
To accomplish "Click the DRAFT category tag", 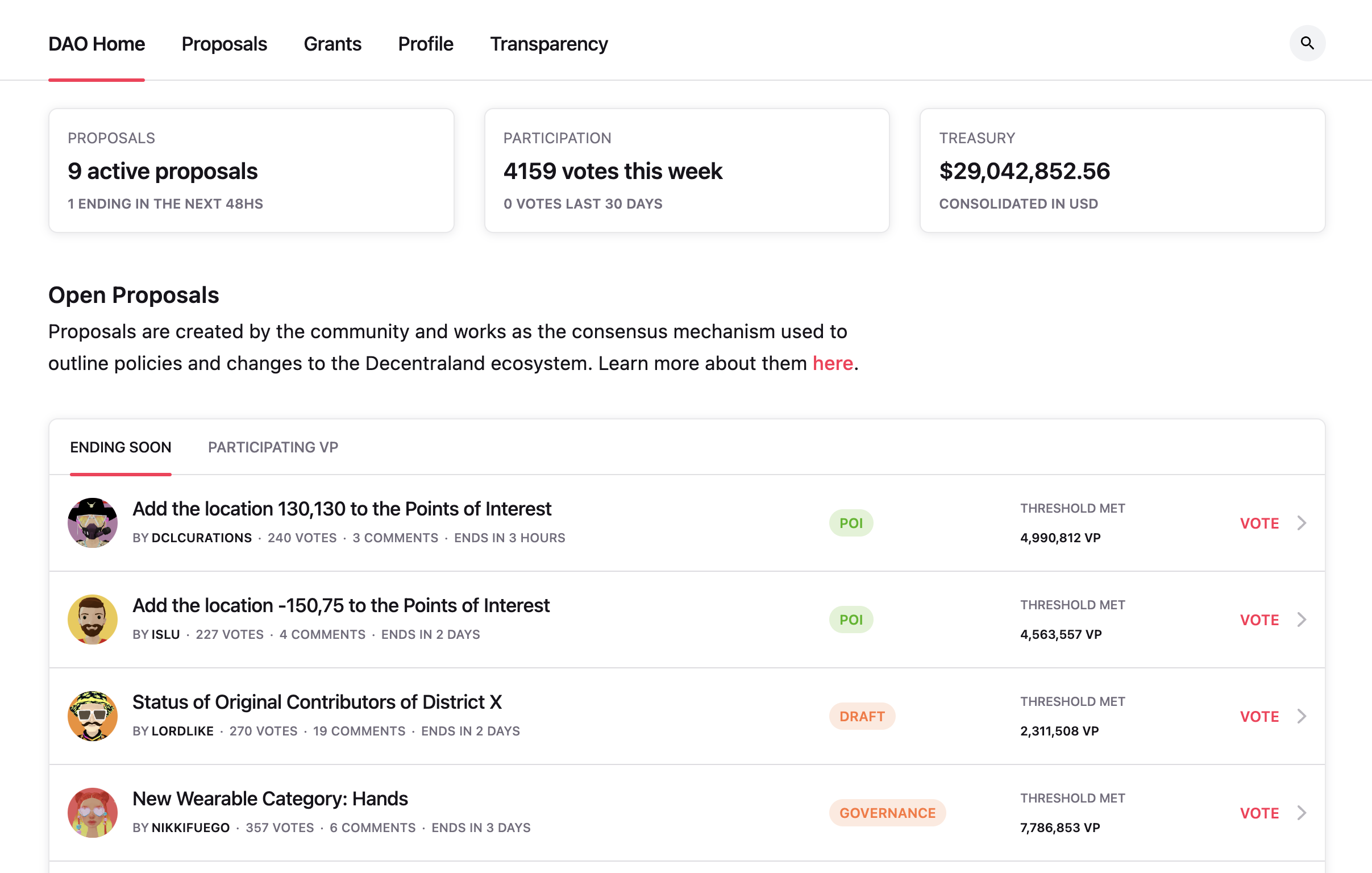I will pyautogui.click(x=862, y=716).
